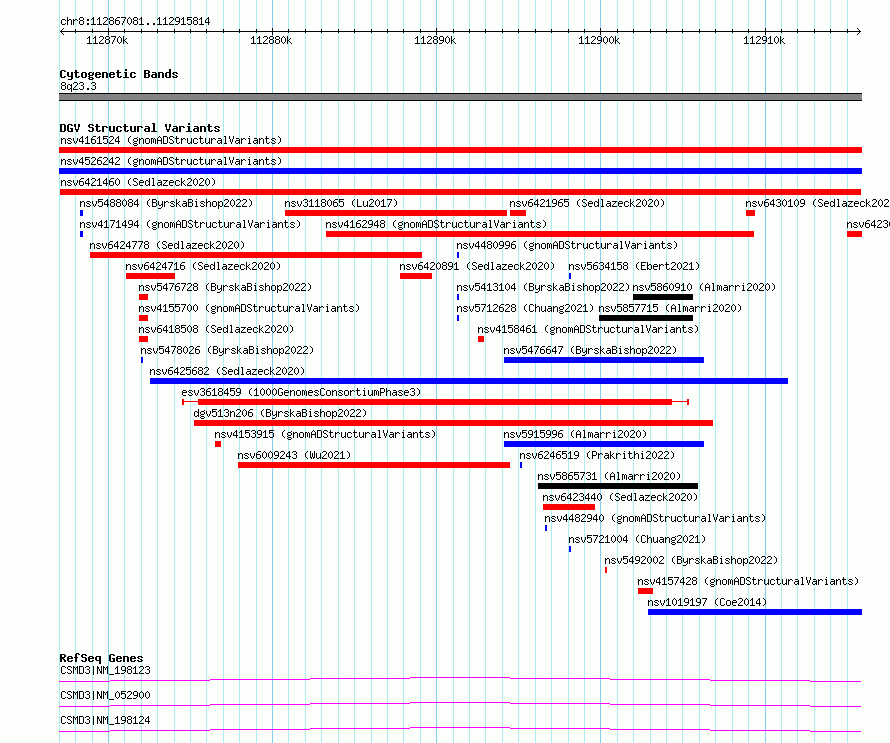Select the nsv4162948 red variant bar
This screenshot has width=890, height=743.
(540, 234)
